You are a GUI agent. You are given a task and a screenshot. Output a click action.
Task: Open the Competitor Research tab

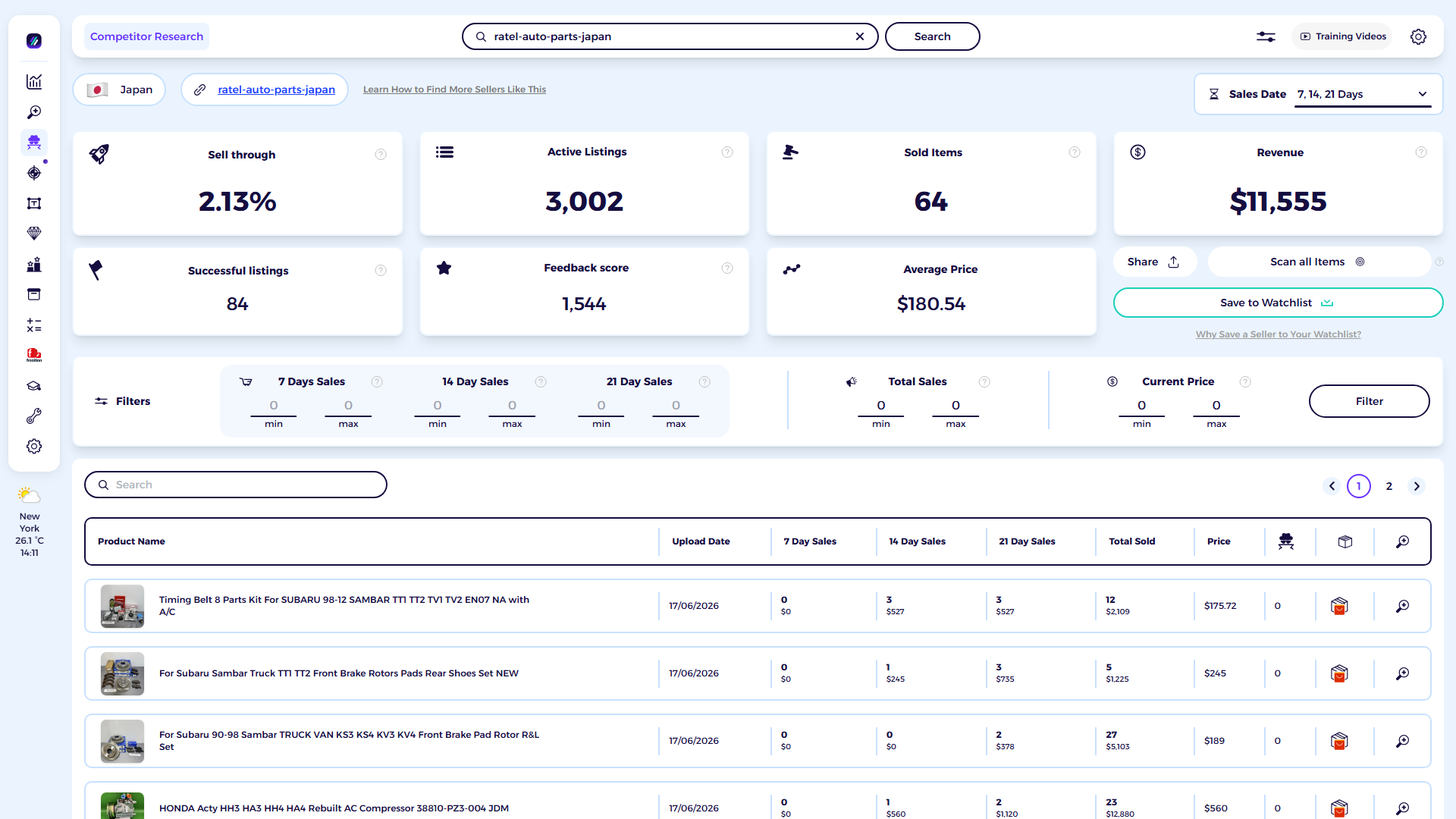click(x=146, y=36)
